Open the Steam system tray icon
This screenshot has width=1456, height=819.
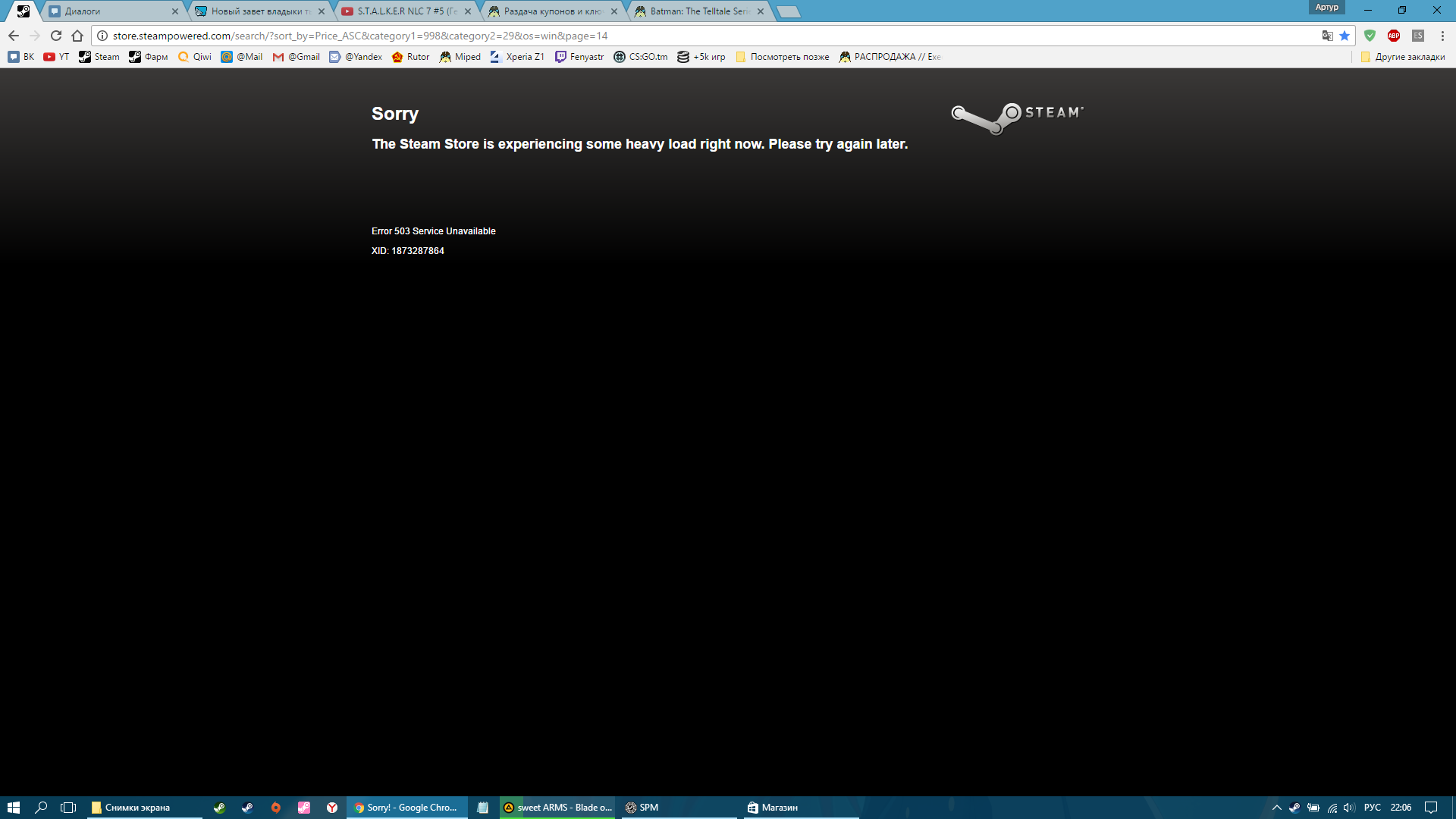coord(1294,808)
